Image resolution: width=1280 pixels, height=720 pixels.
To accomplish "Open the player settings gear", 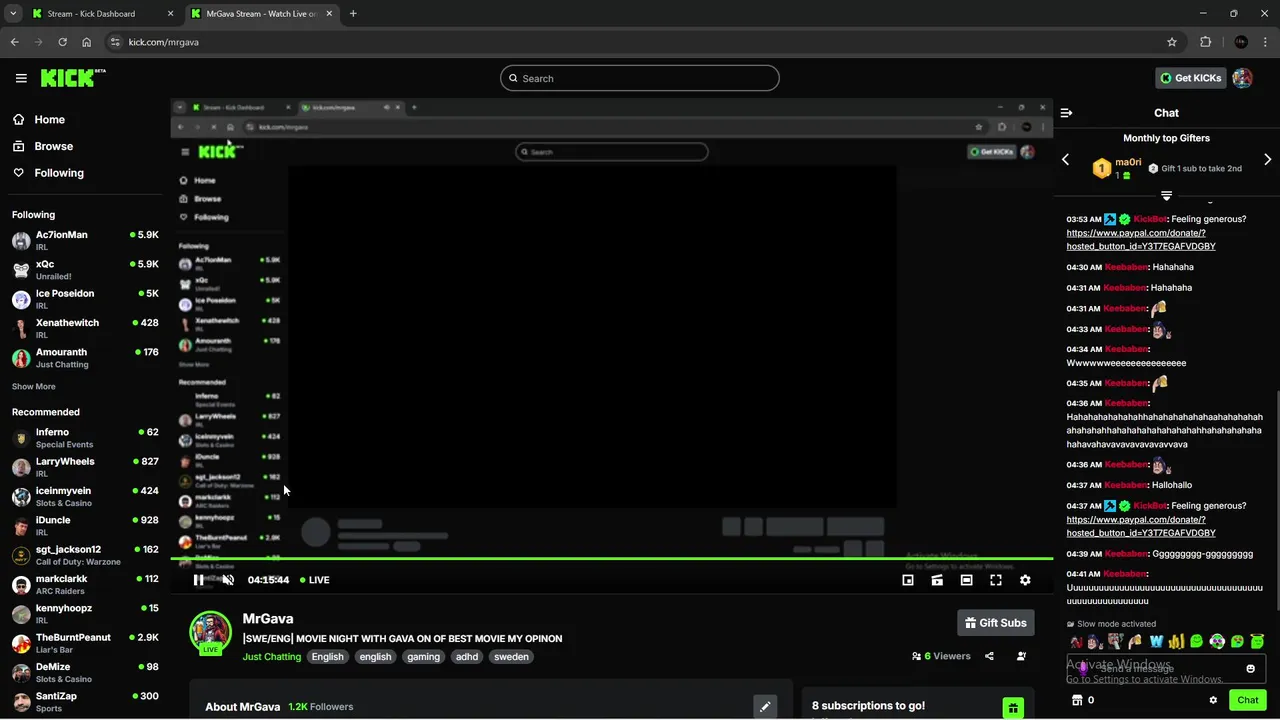I will click(x=1025, y=580).
